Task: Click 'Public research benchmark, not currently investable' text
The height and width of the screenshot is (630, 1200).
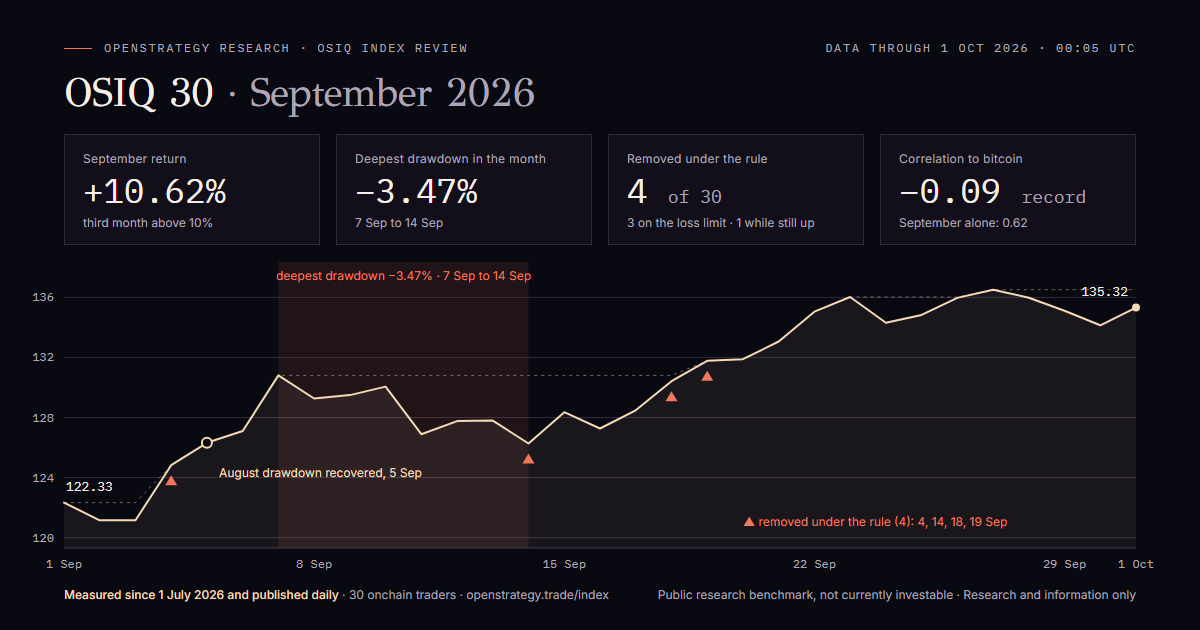Action: (805, 595)
